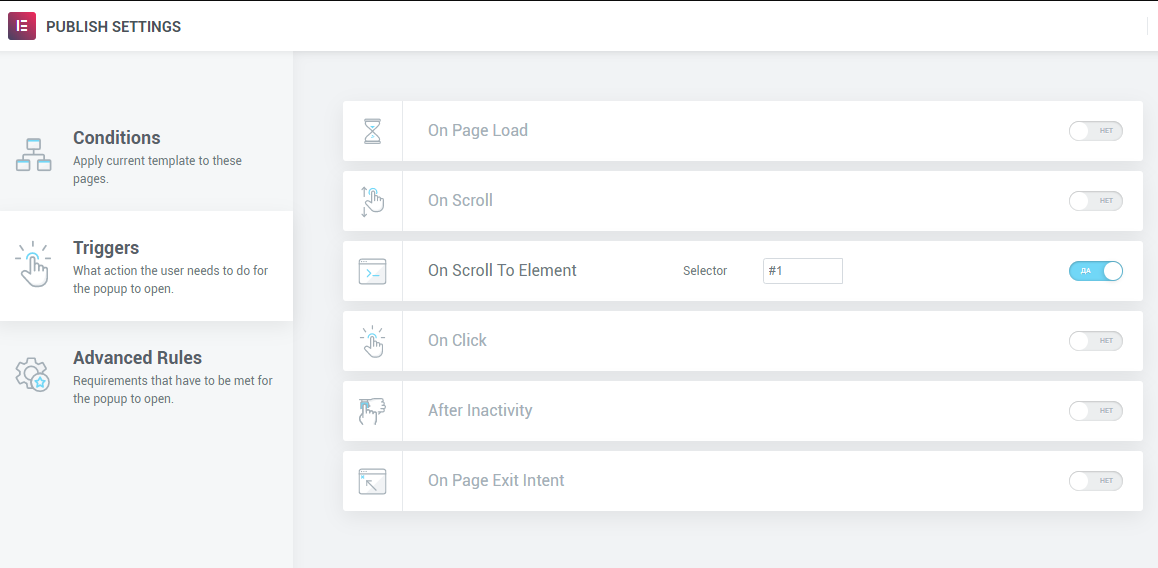Click the Advanced Rules gear icon
Screen dimensions: 1158x568
pyautogui.click(x=33, y=374)
